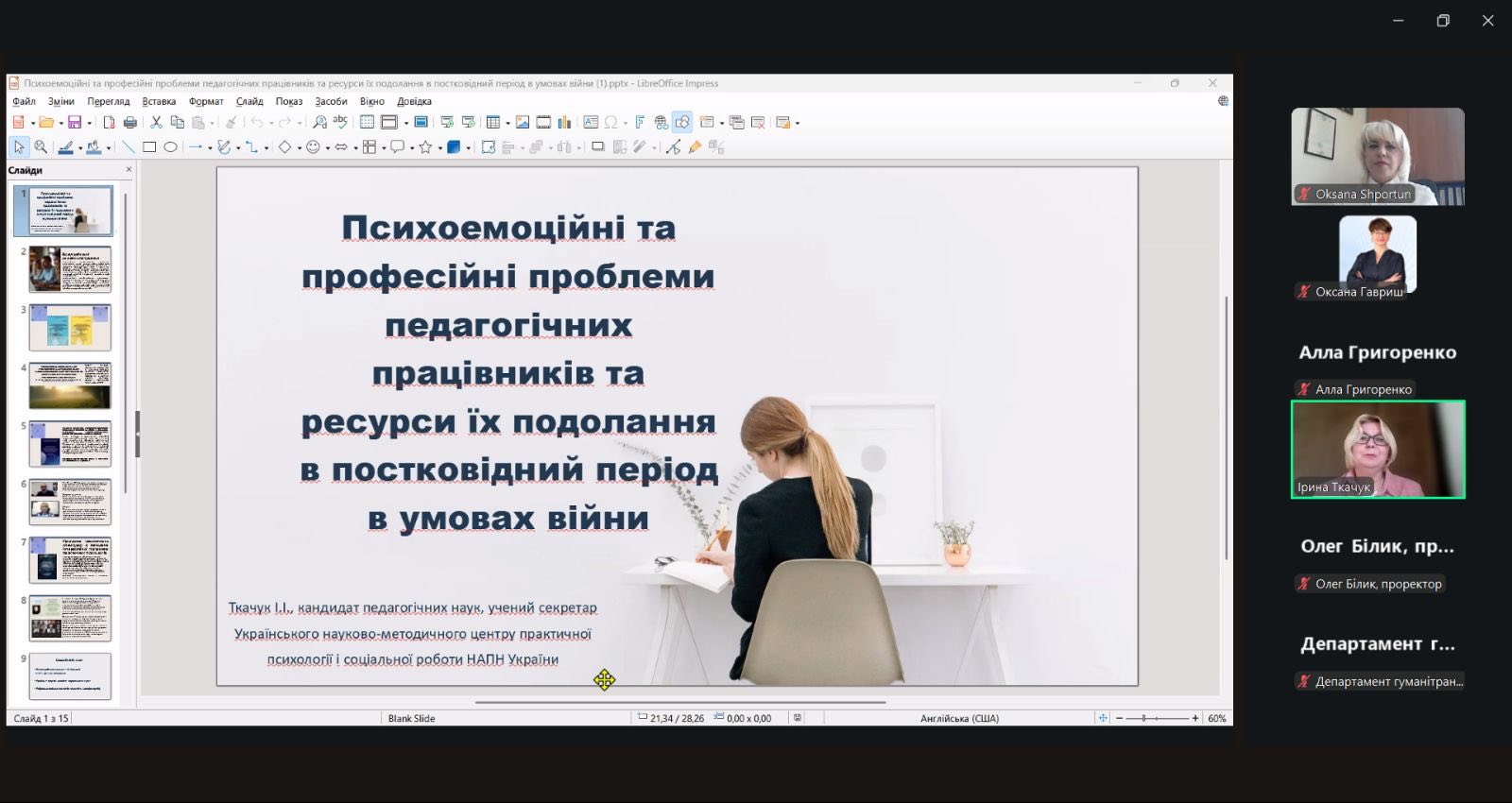Screen dimensions: 1512x803
Task: Select slide 3 thumbnail in the Слайди panel
Action: coord(70,327)
